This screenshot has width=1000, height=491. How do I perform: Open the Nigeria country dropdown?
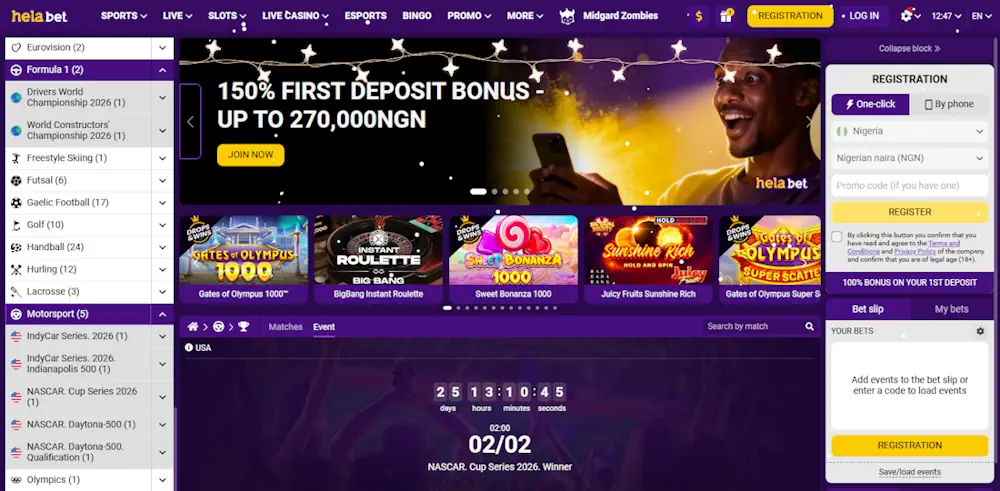[910, 131]
